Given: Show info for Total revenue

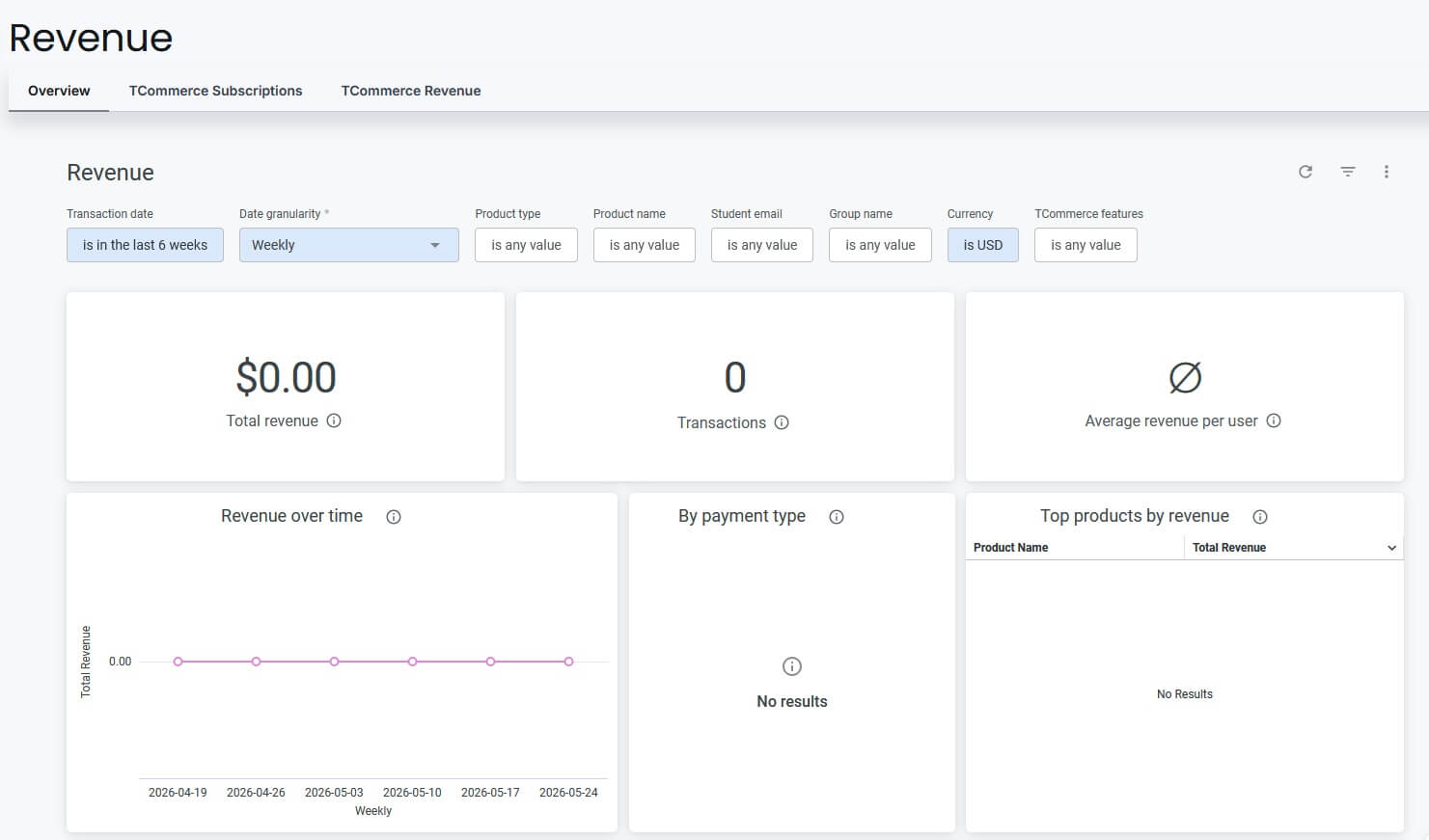Looking at the screenshot, I should [334, 420].
